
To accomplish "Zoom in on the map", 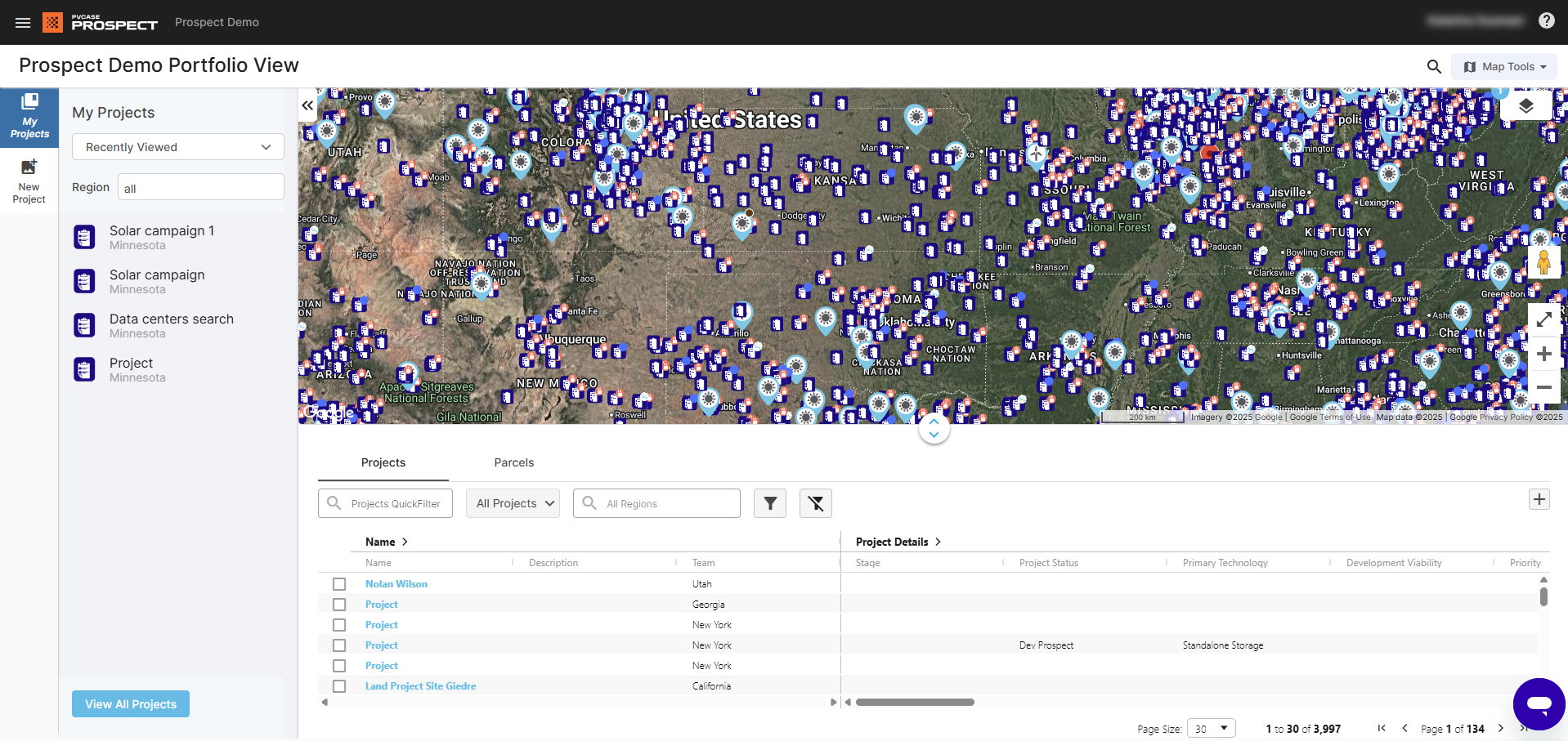I will tap(1543, 354).
